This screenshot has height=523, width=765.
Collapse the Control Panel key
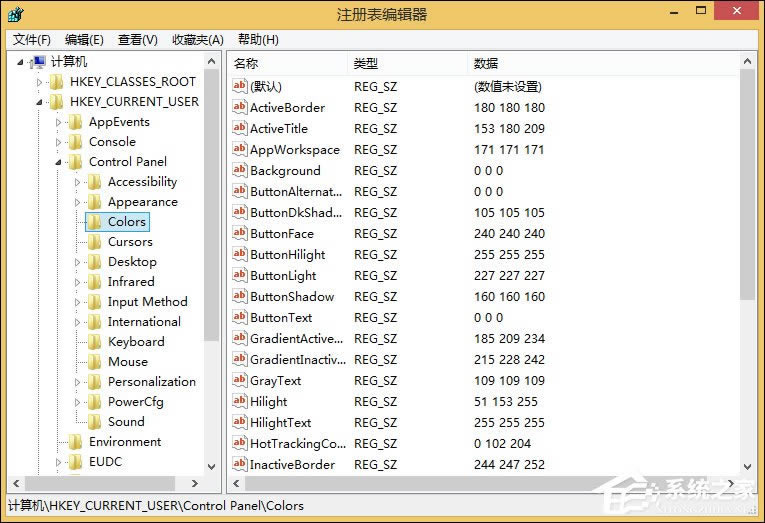coord(59,162)
